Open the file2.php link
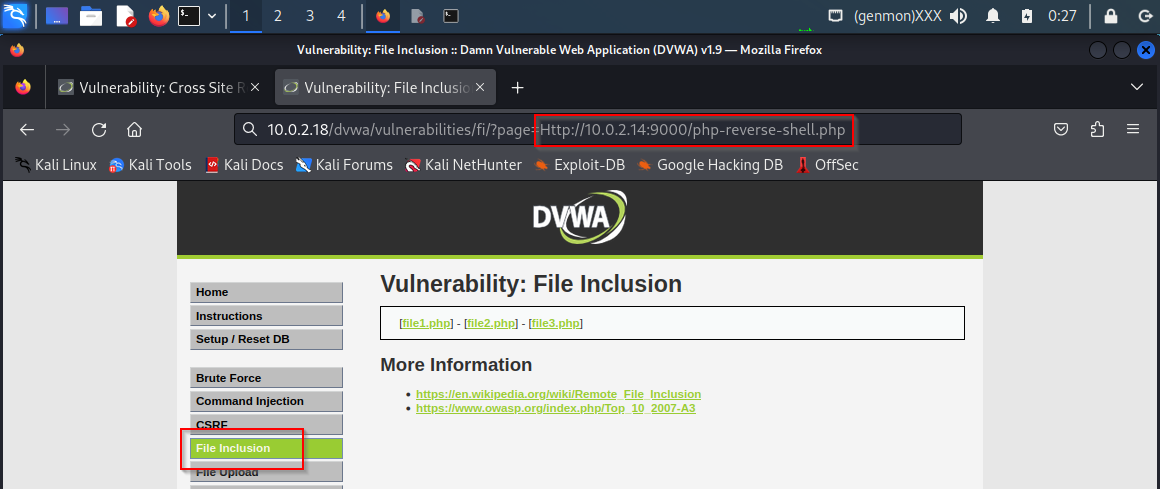The image size is (1160, 489). [491, 323]
